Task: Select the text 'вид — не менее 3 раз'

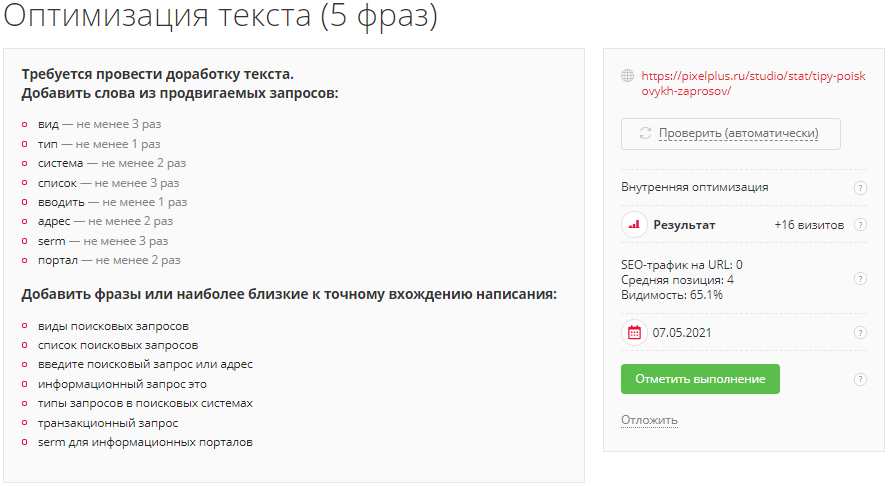Action: pos(100,124)
